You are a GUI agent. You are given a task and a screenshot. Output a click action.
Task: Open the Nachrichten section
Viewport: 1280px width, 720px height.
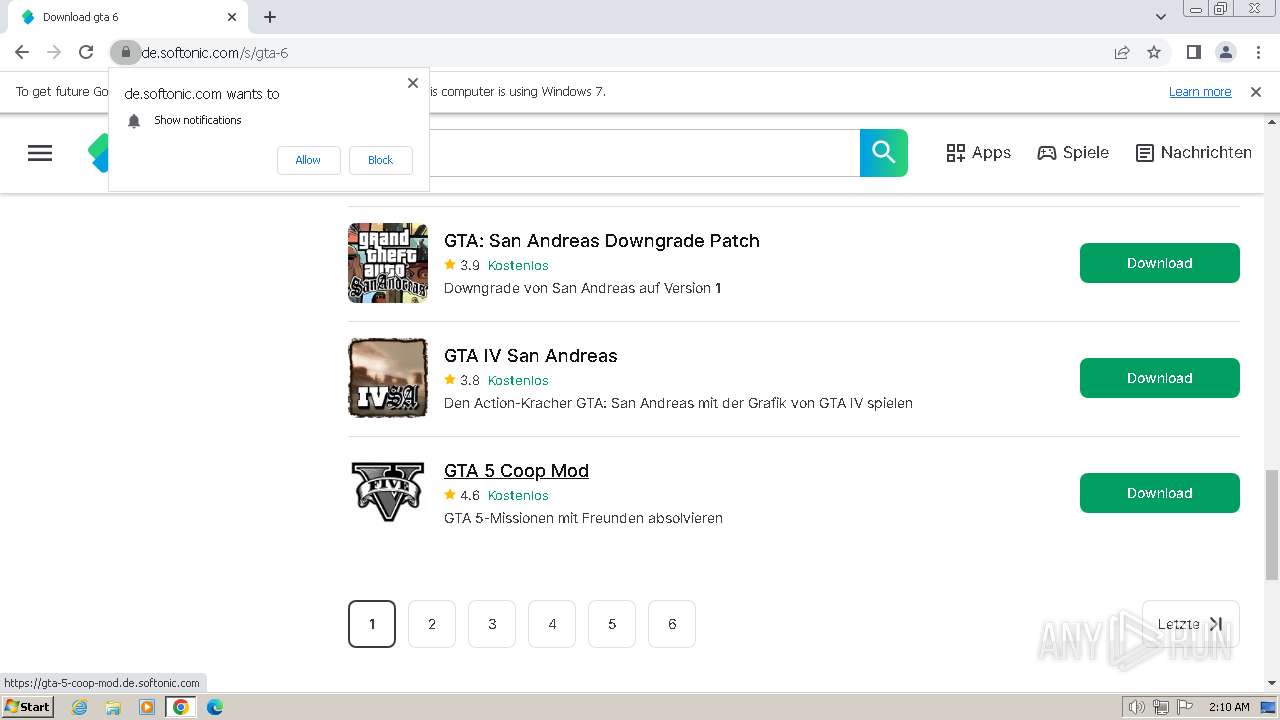pyautogui.click(x=1194, y=153)
